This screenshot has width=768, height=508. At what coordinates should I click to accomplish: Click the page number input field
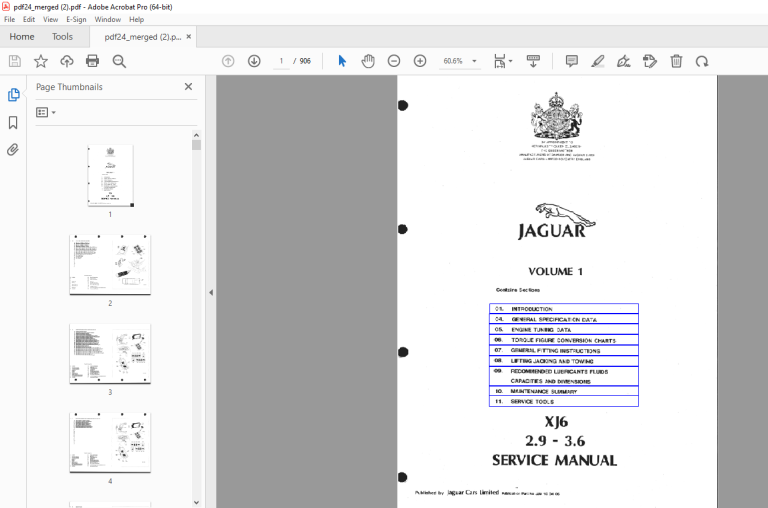tap(281, 61)
